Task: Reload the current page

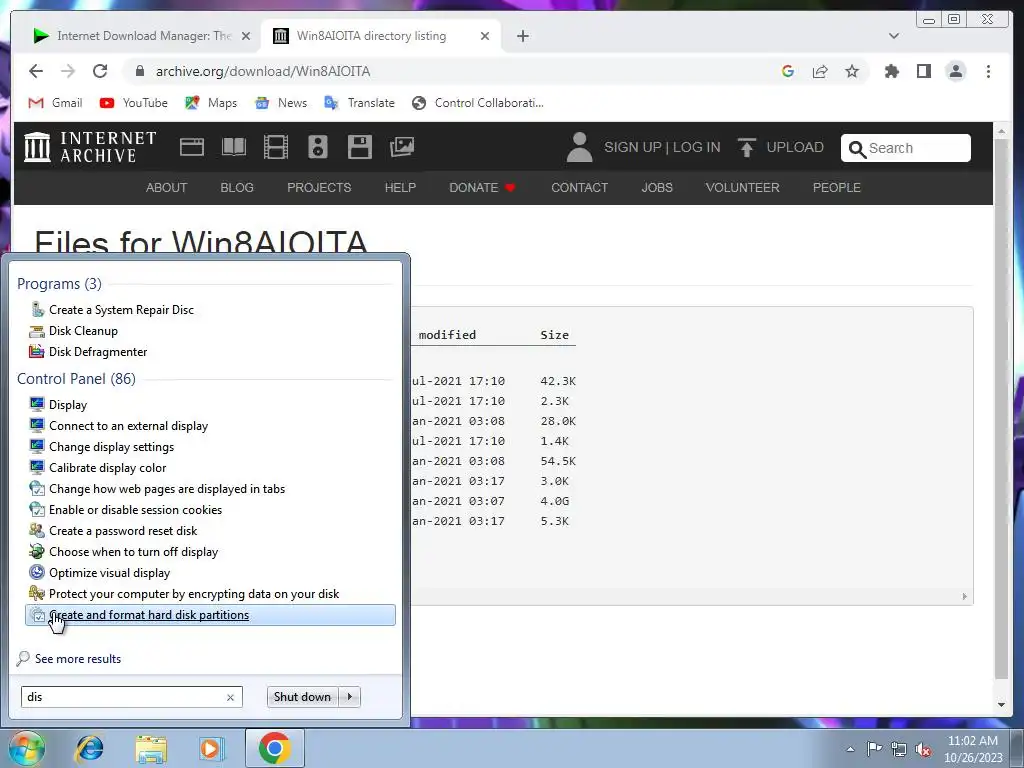Action: tap(100, 71)
